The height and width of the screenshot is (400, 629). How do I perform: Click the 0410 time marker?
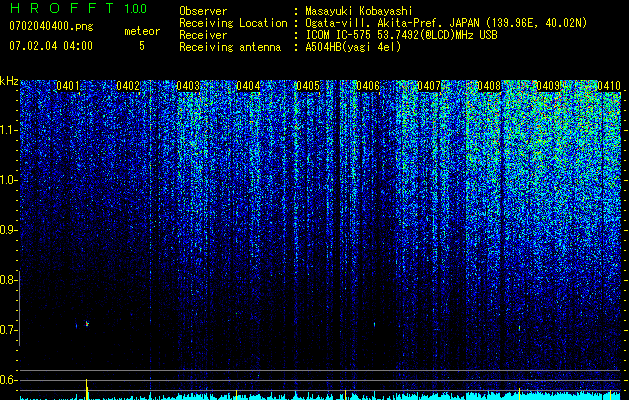(x=609, y=86)
